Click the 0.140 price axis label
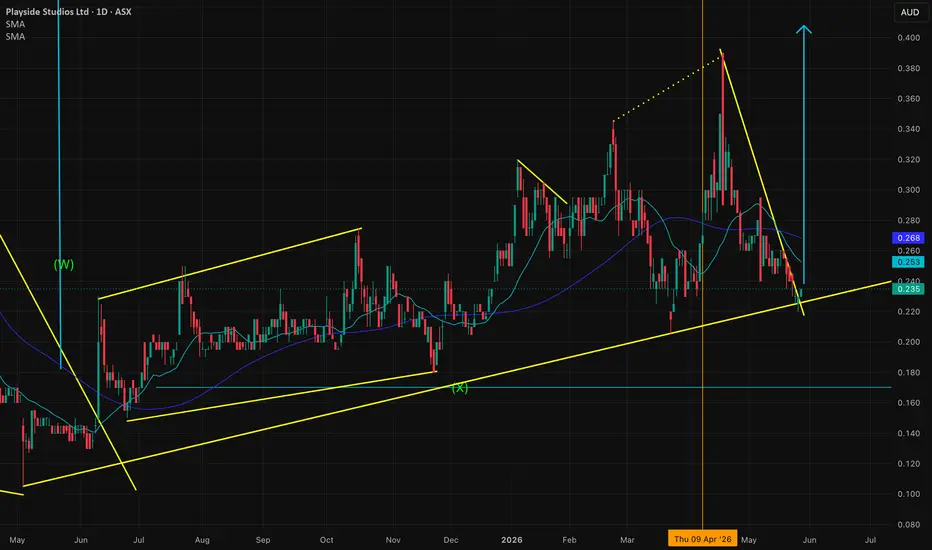Screen dimensions: 932x550 click(x=908, y=433)
